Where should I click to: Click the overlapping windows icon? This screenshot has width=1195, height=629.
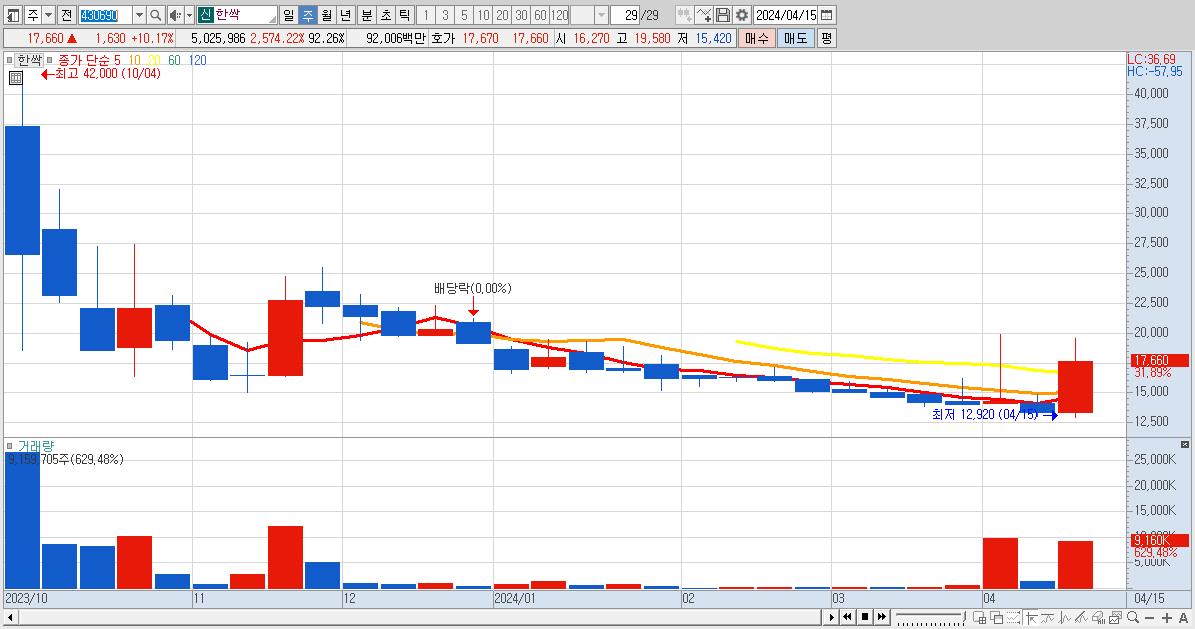click(996, 617)
